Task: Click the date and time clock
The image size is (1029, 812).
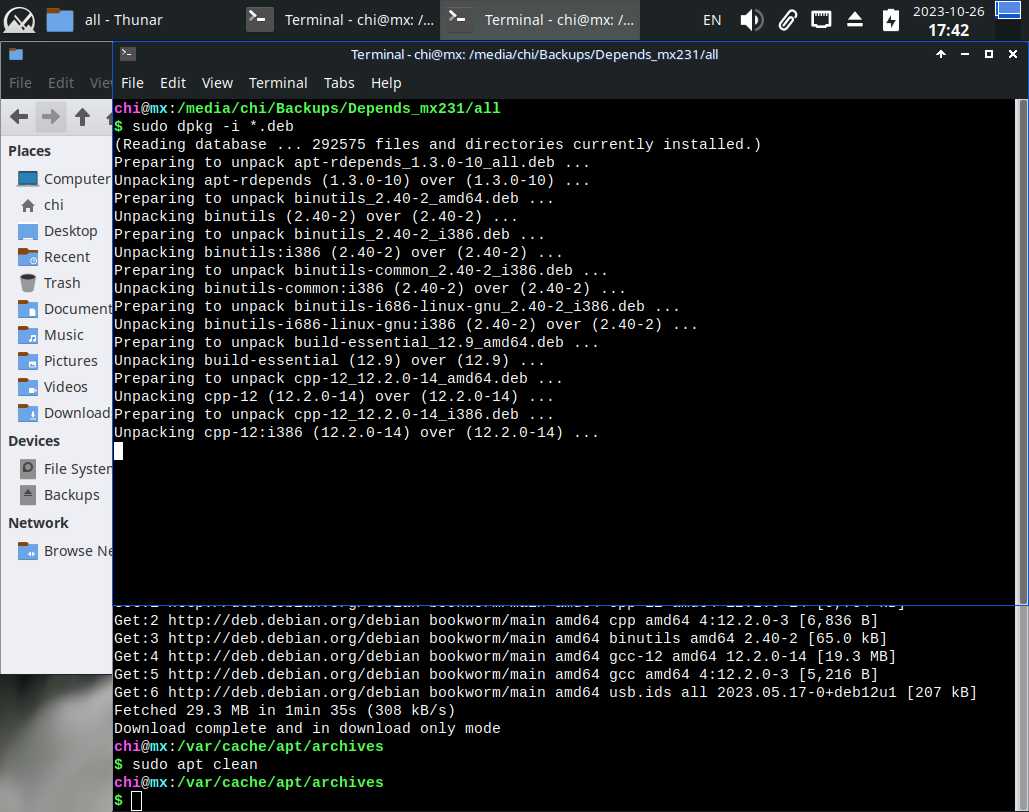Action: [x=948, y=20]
